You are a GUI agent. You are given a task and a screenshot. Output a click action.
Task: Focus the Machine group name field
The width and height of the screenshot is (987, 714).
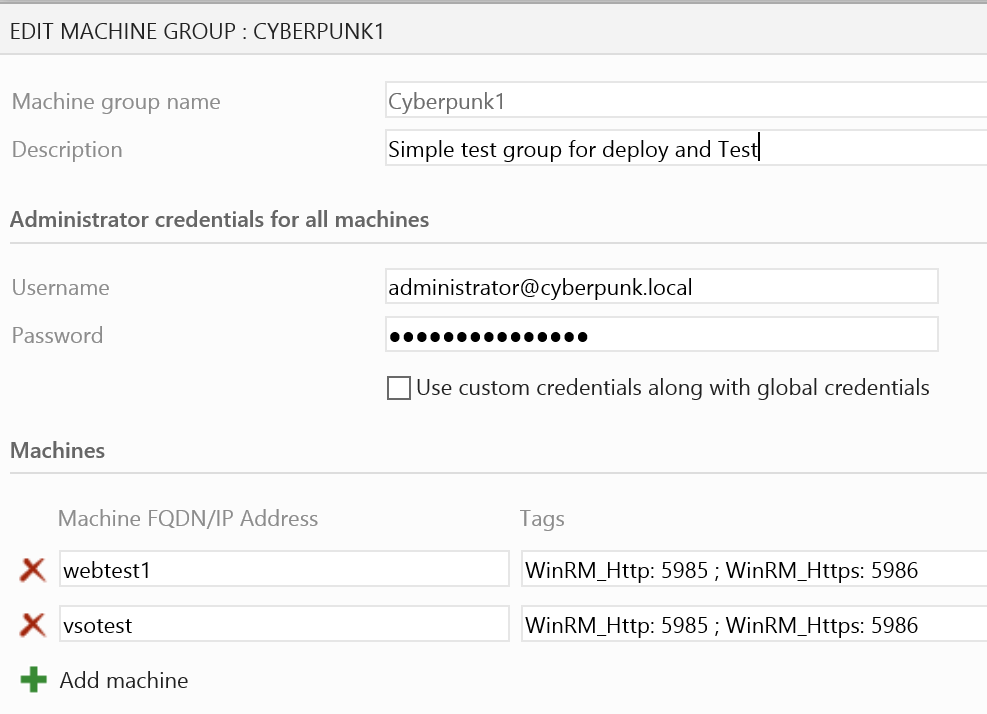[685, 101]
